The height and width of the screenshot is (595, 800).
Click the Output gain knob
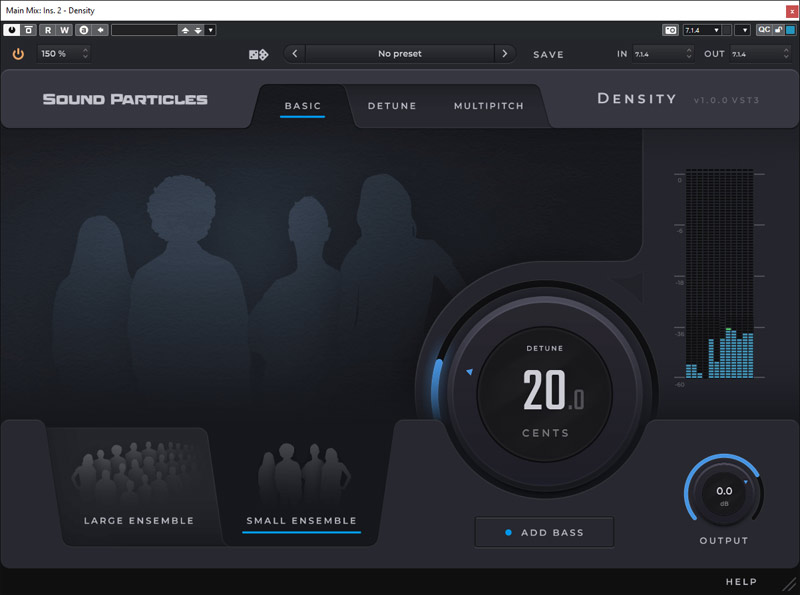point(724,492)
